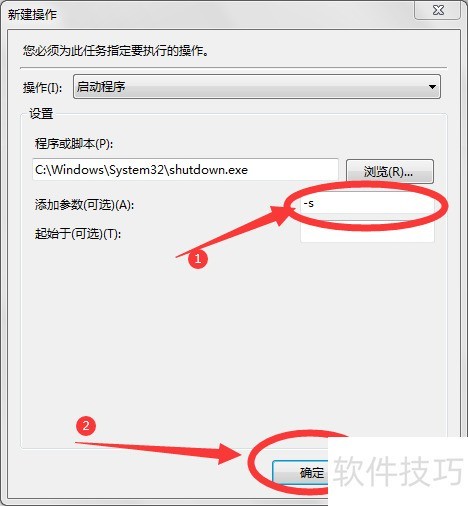The height and width of the screenshot is (506, 468).
Task: Focus the 程序或脚本 path field
Action: coord(185,170)
